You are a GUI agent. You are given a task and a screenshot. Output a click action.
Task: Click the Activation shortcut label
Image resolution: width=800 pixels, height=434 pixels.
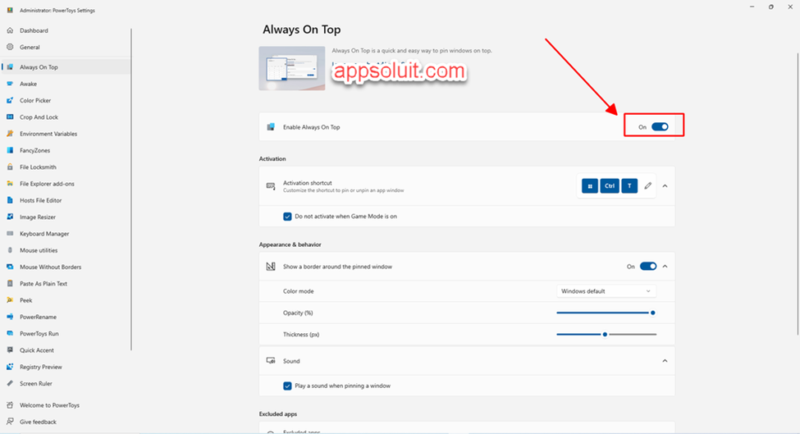click(x=307, y=183)
